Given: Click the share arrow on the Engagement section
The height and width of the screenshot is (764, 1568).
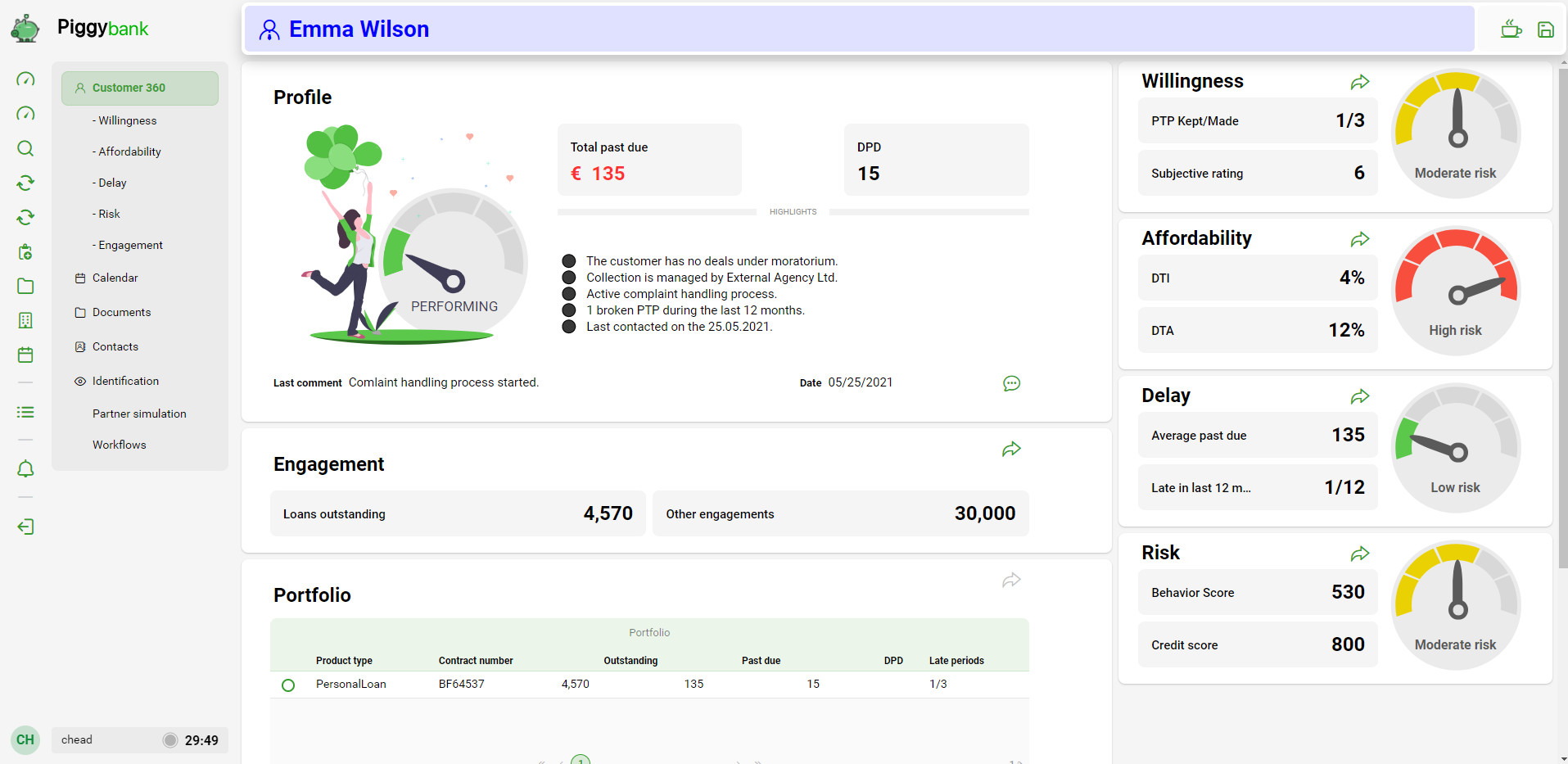Looking at the screenshot, I should pos(1012,449).
